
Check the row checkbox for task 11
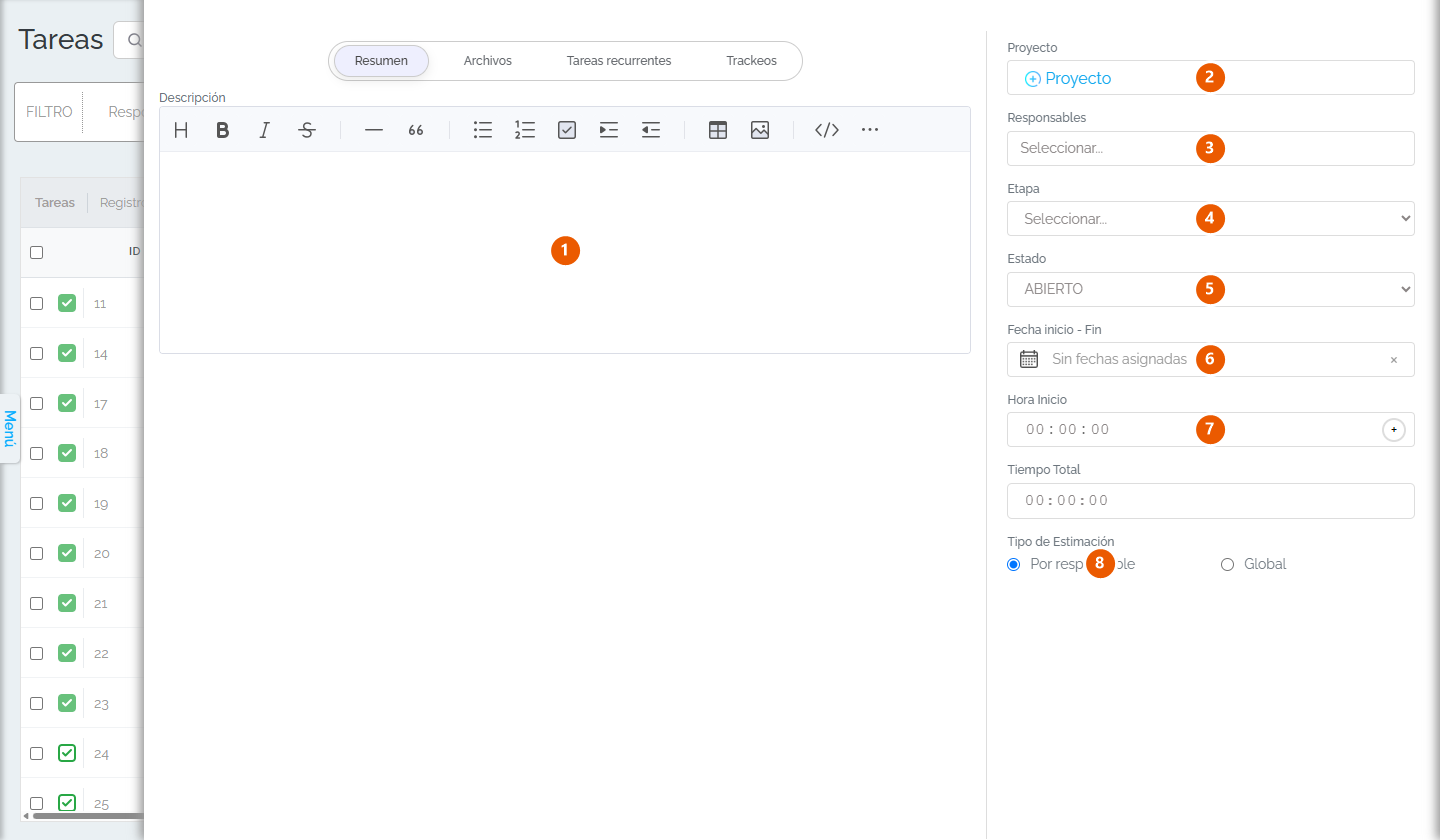[x=37, y=303]
